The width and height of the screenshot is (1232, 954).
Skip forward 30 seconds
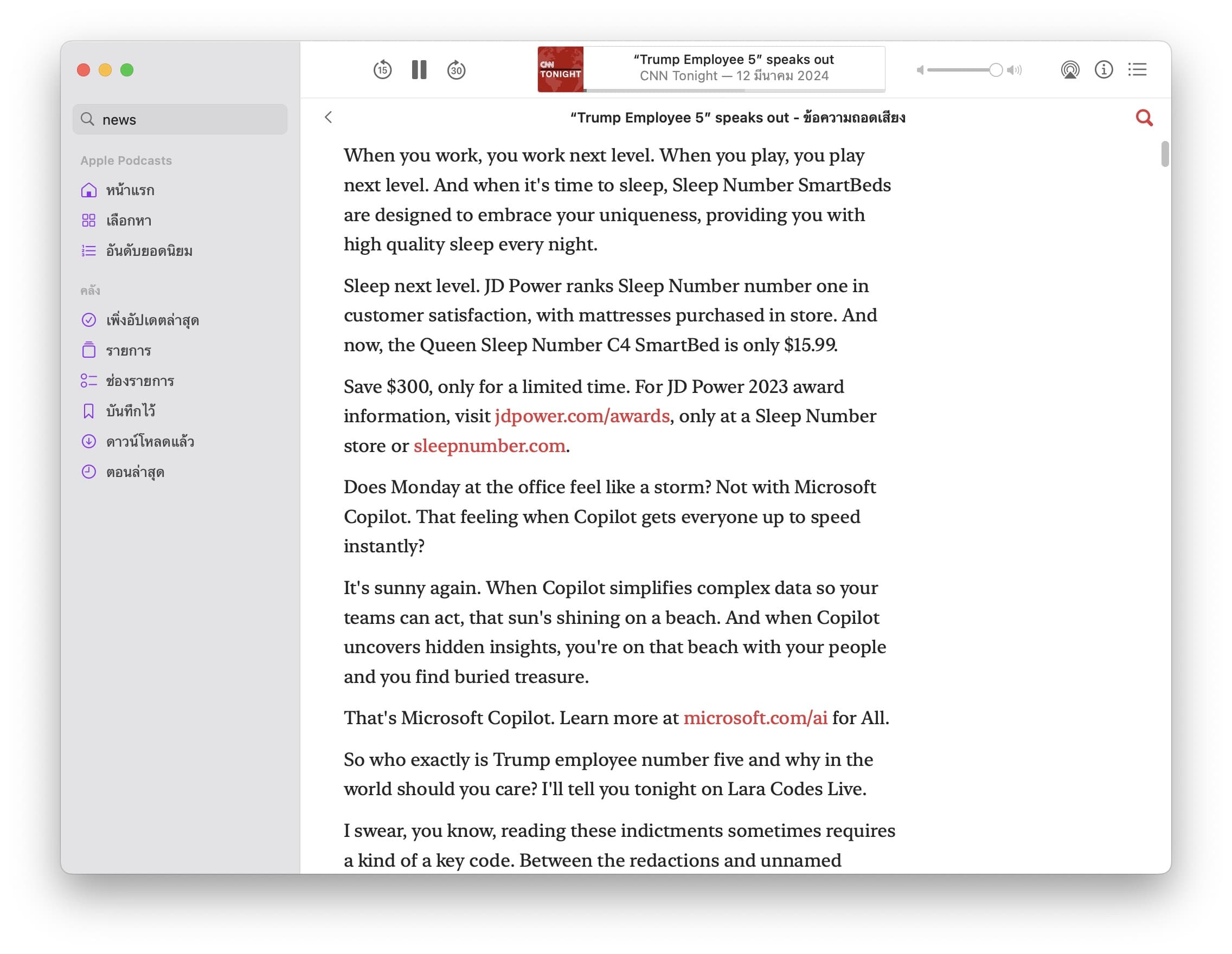pyautogui.click(x=456, y=70)
